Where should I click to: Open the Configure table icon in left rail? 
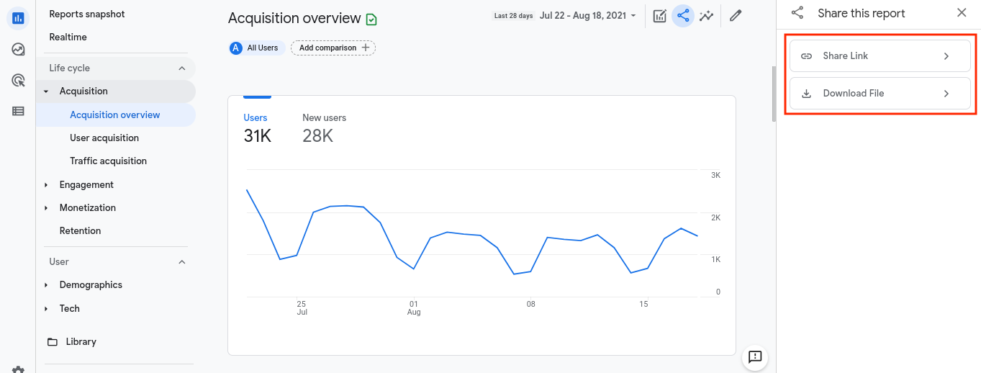pos(18,111)
